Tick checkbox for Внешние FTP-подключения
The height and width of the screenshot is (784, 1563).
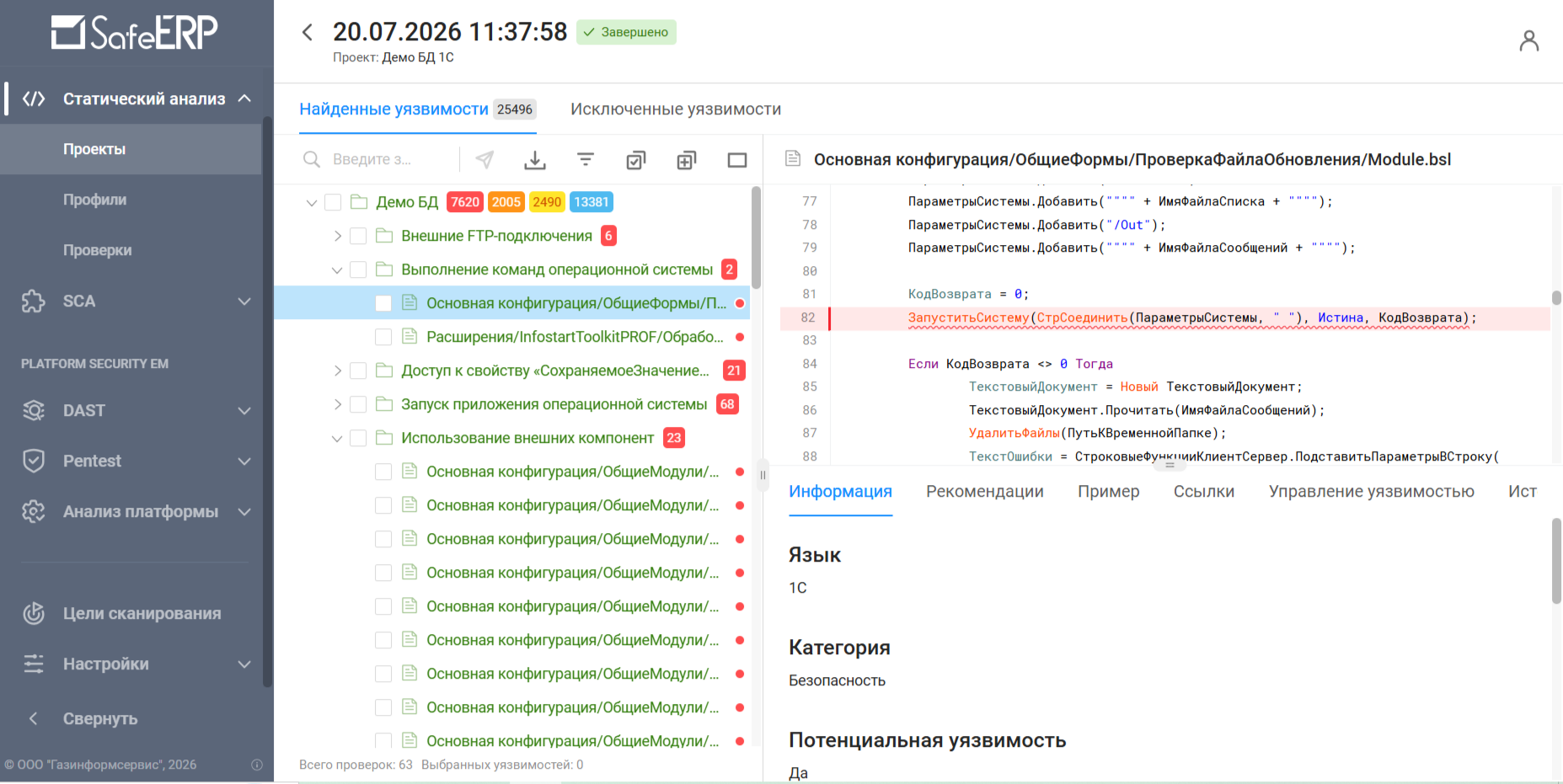pyautogui.click(x=358, y=236)
